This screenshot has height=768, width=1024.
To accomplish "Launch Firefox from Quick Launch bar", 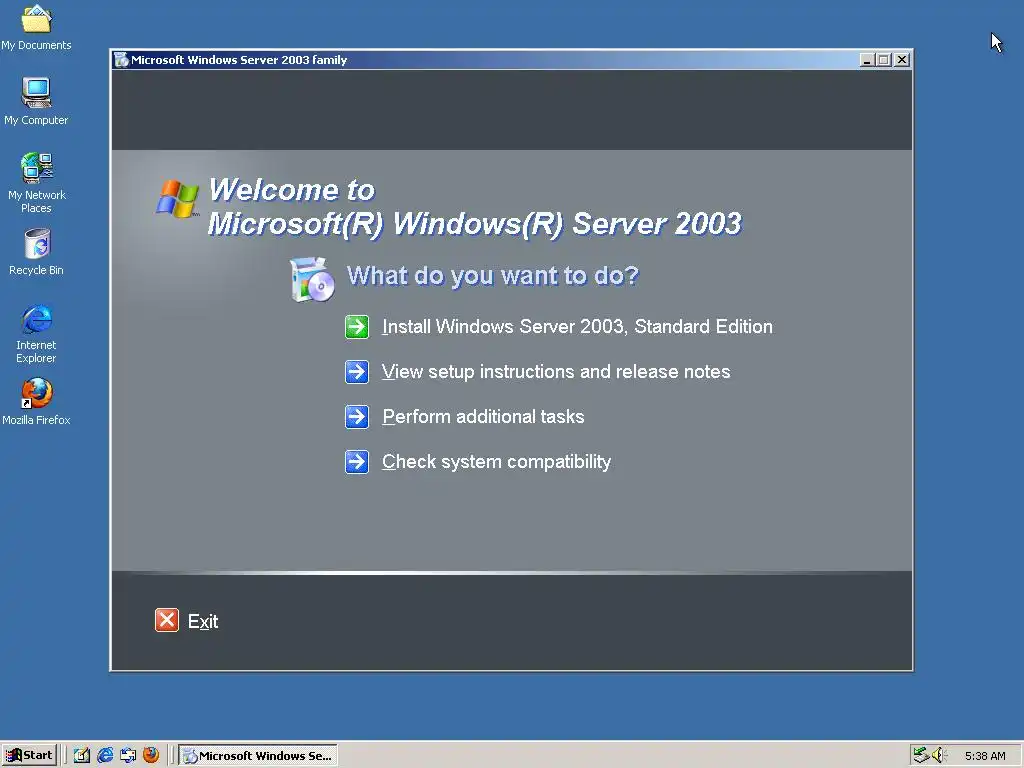I will pos(151,755).
